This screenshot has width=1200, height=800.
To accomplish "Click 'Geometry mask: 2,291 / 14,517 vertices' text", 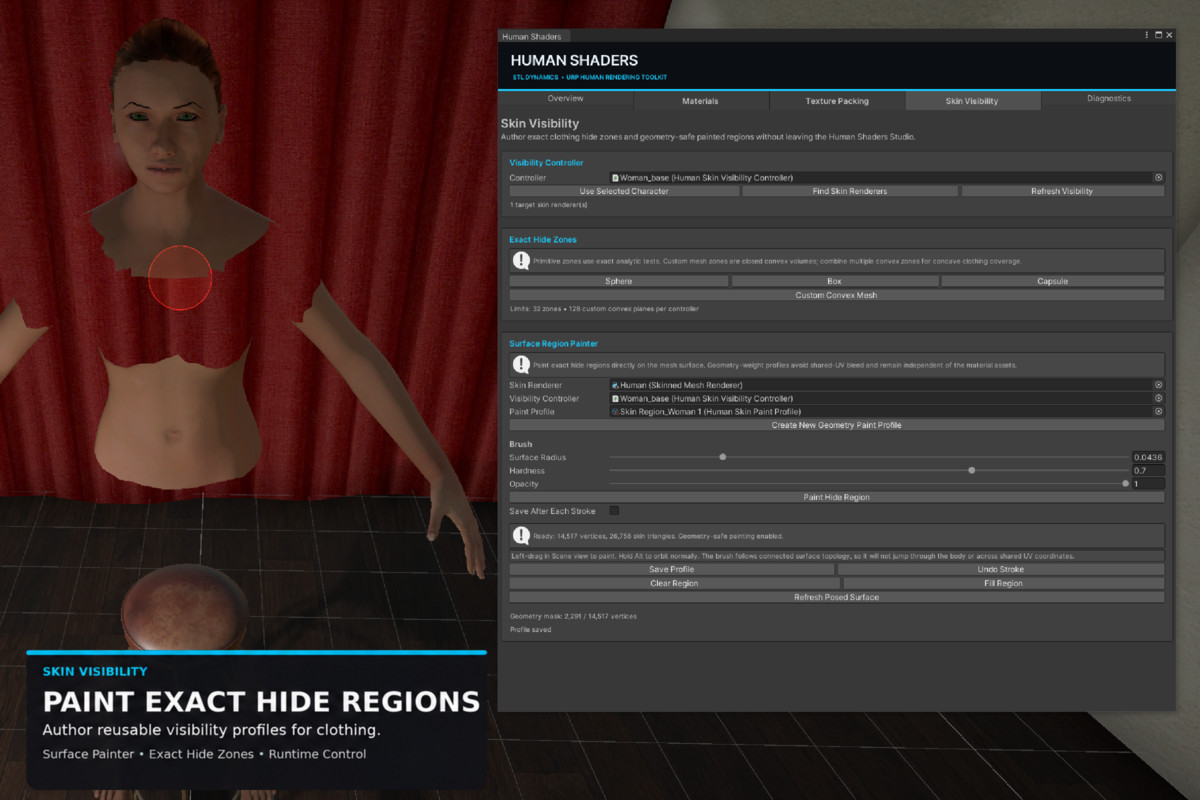I will (573, 616).
